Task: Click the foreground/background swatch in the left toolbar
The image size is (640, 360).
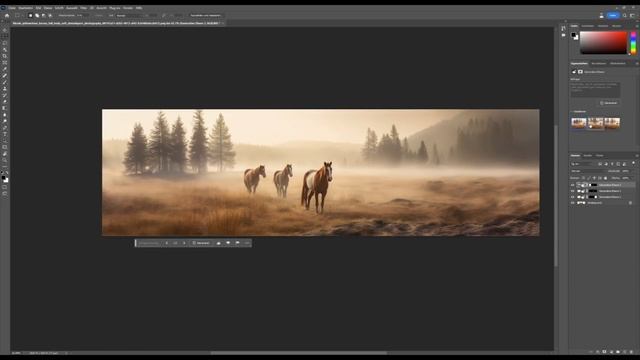Action: (x=5, y=179)
